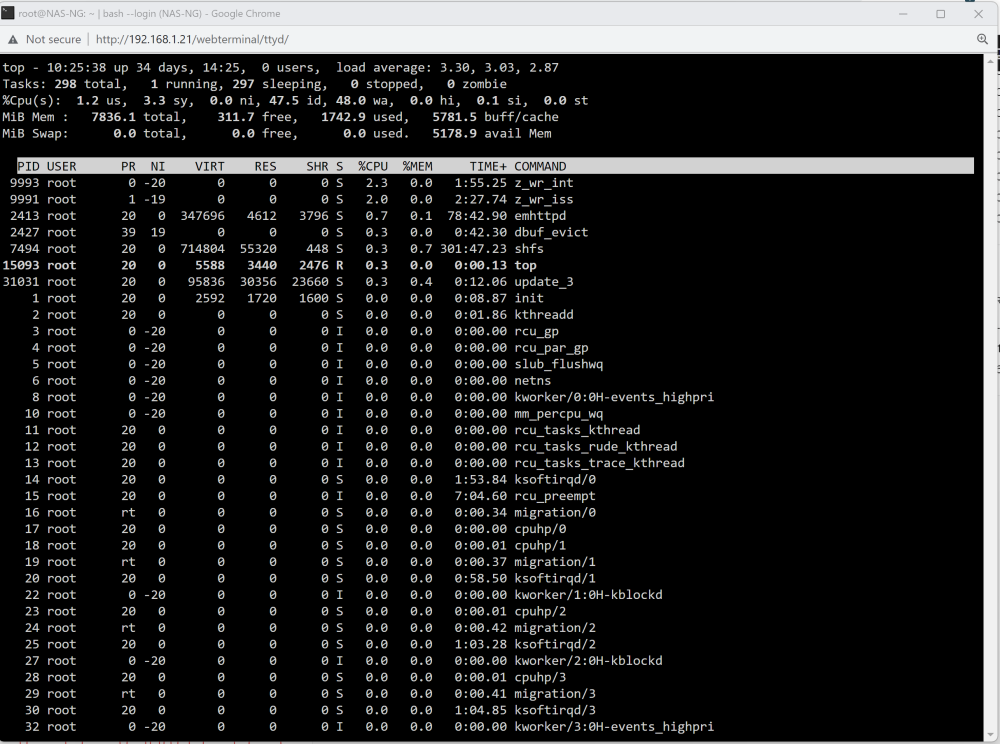Click the 301:47.23 time value for shfs
1000x744 pixels.
point(474,249)
